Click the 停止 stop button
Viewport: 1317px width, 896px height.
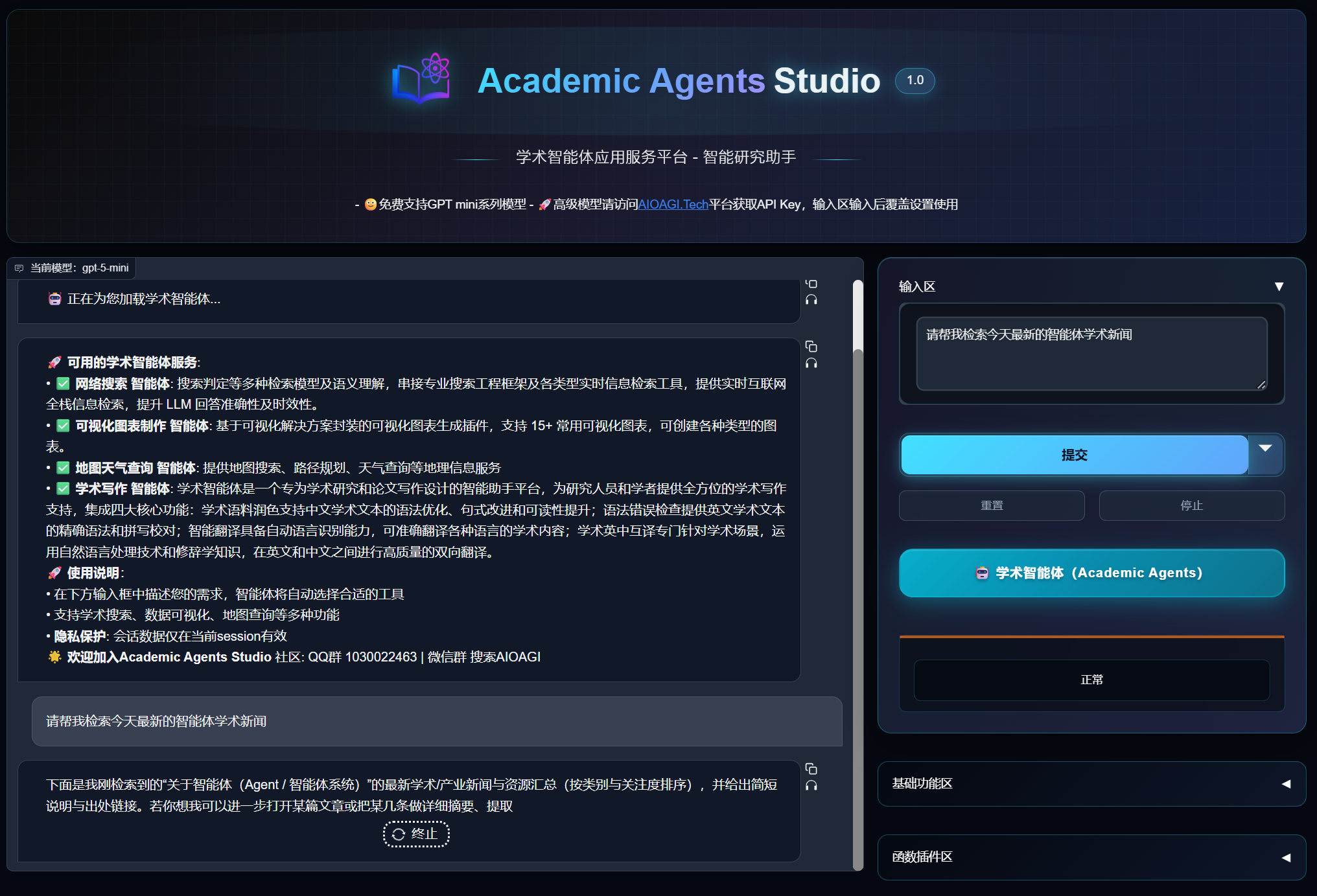[1191, 505]
